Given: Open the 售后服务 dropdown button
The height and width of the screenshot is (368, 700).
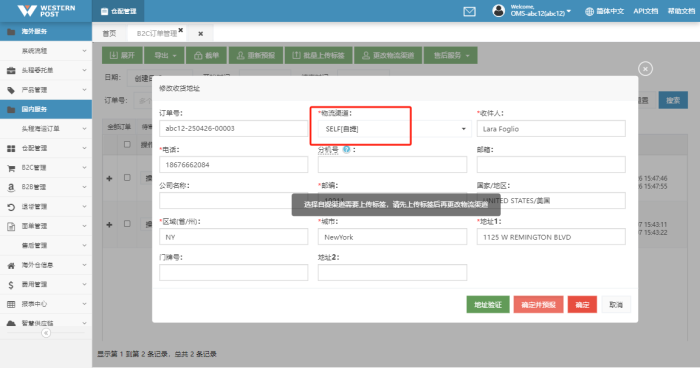Looking at the screenshot, I should pos(450,55).
